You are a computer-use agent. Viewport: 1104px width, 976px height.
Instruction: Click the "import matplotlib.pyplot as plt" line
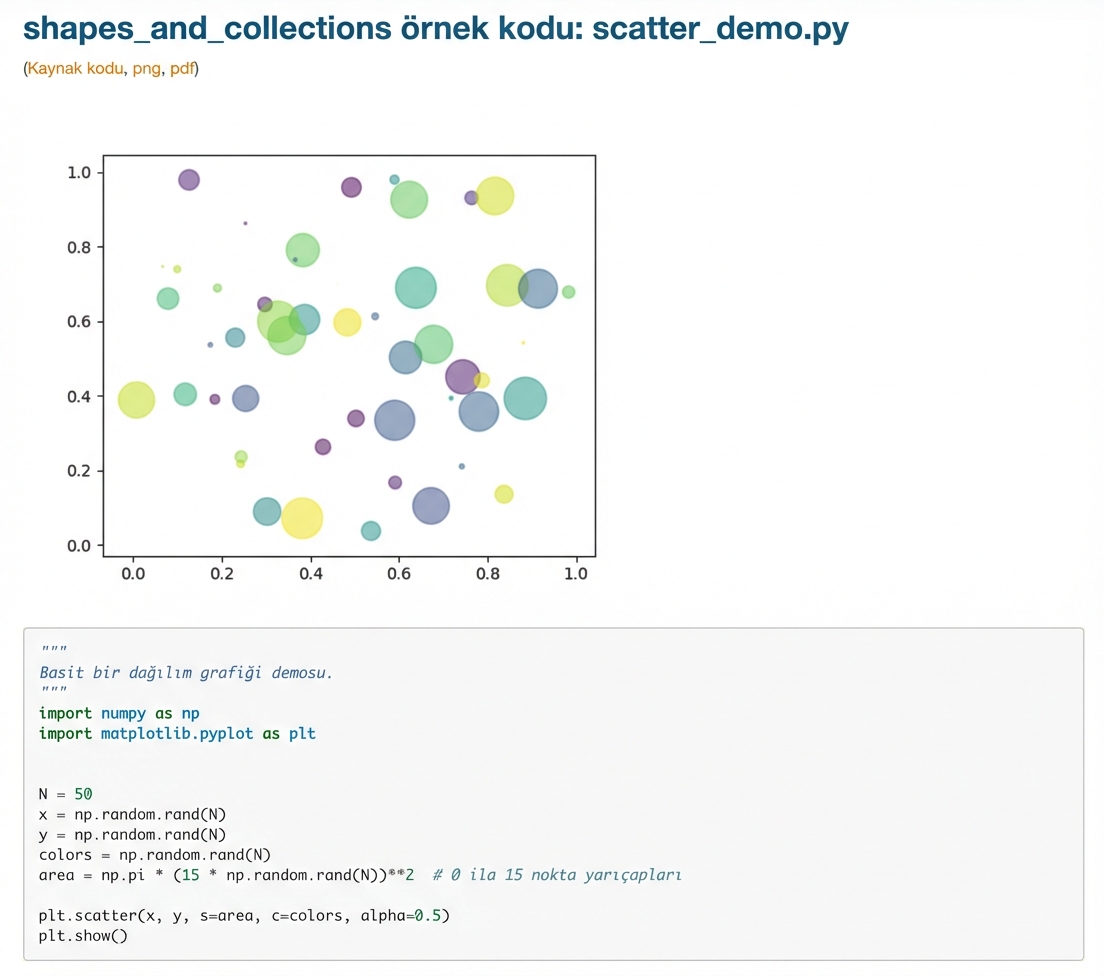click(177, 733)
